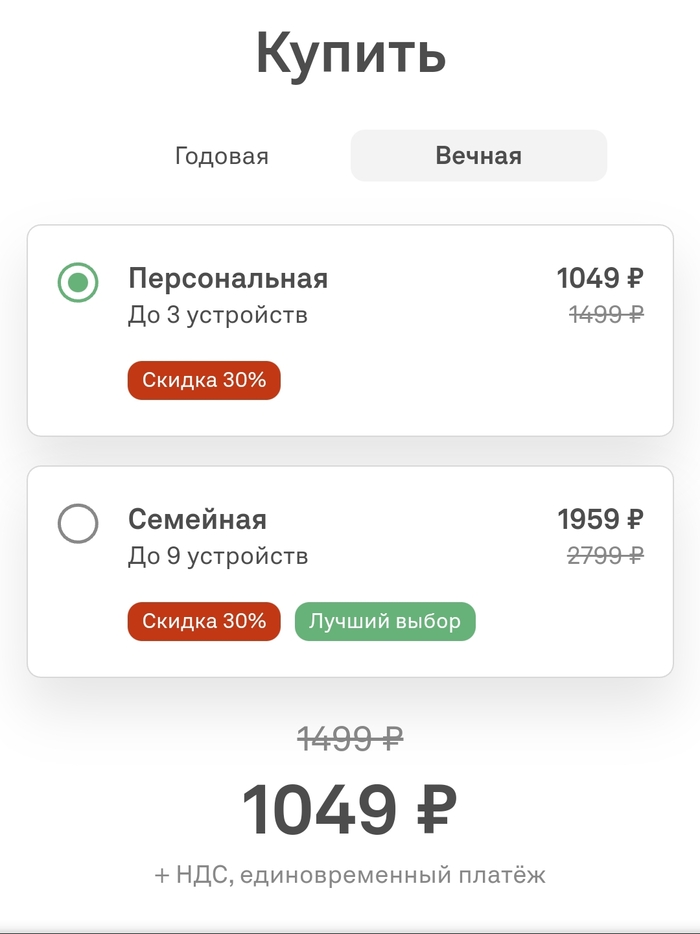This screenshot has width=700, height=934.
Task: Select the Вечная license tab
Action: [x=478, y=156]
